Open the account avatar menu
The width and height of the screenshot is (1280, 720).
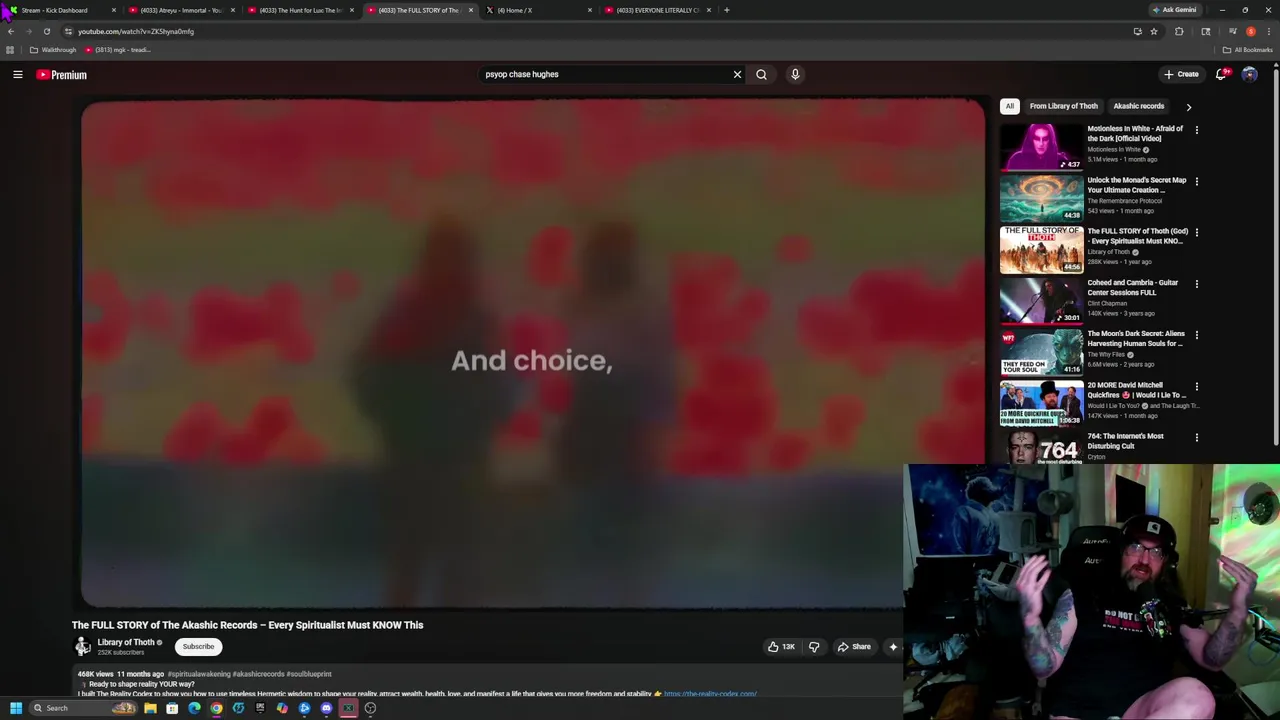tap(1249, 74)
